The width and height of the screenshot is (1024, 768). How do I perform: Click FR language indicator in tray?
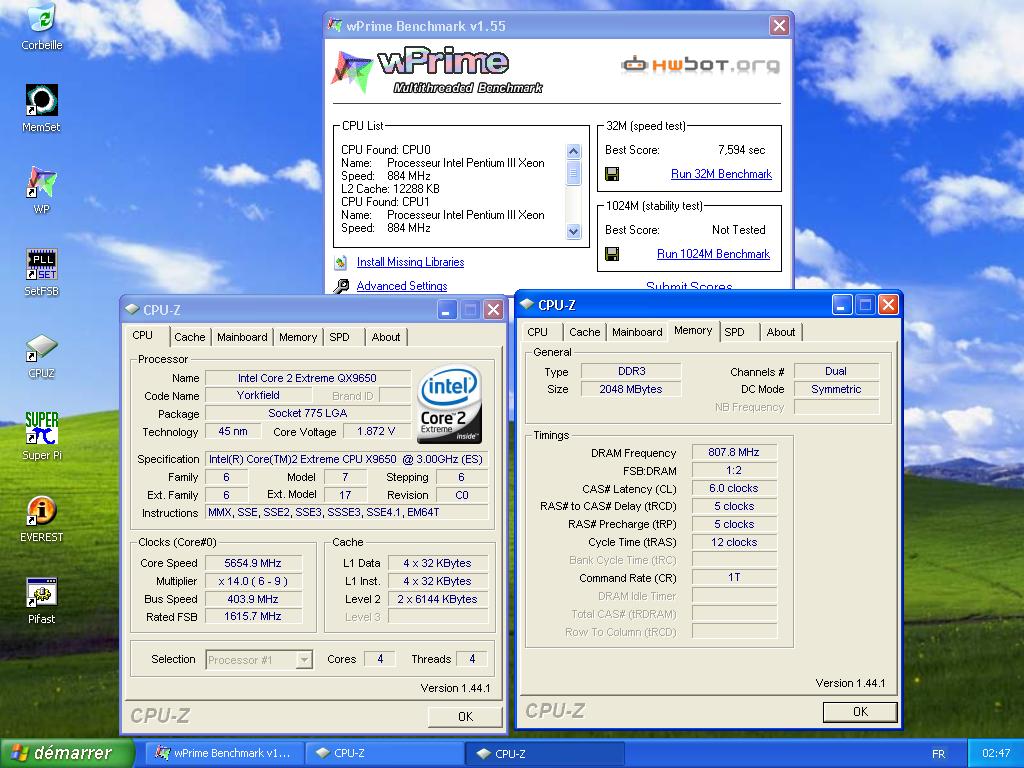pyautogui.click(x=938, y=754)
